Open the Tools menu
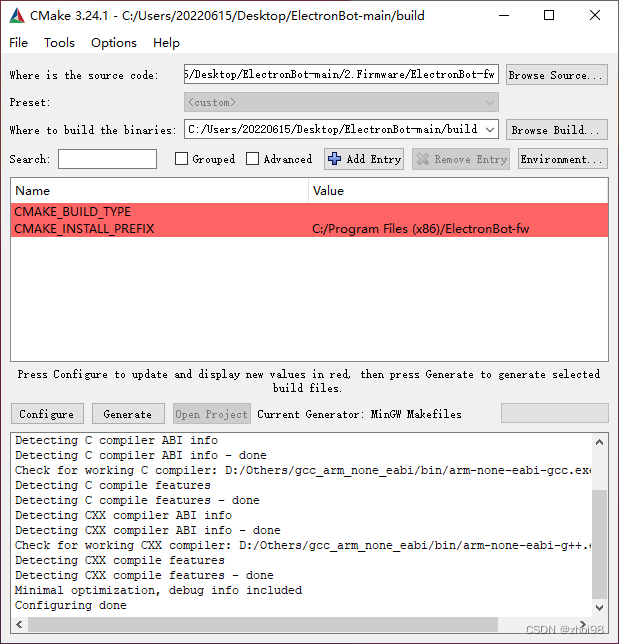 [x=60, y=43]
